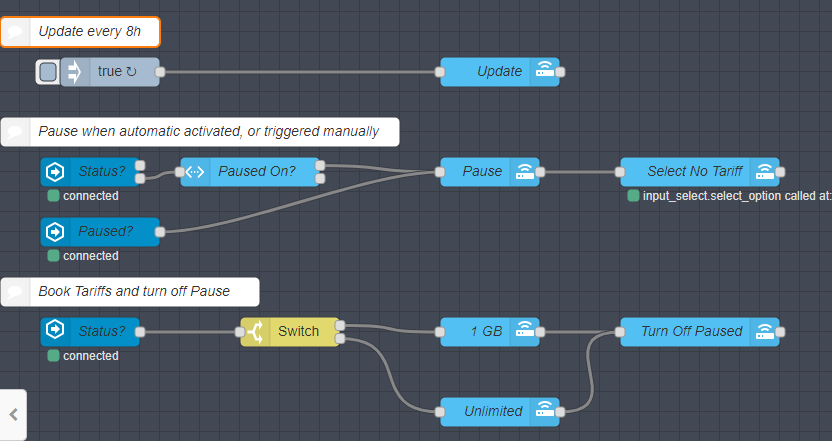The height and width of the screenshot is (441, 832).
Task: Click the router icon on Pause node
Action: (x=525, y=171)
